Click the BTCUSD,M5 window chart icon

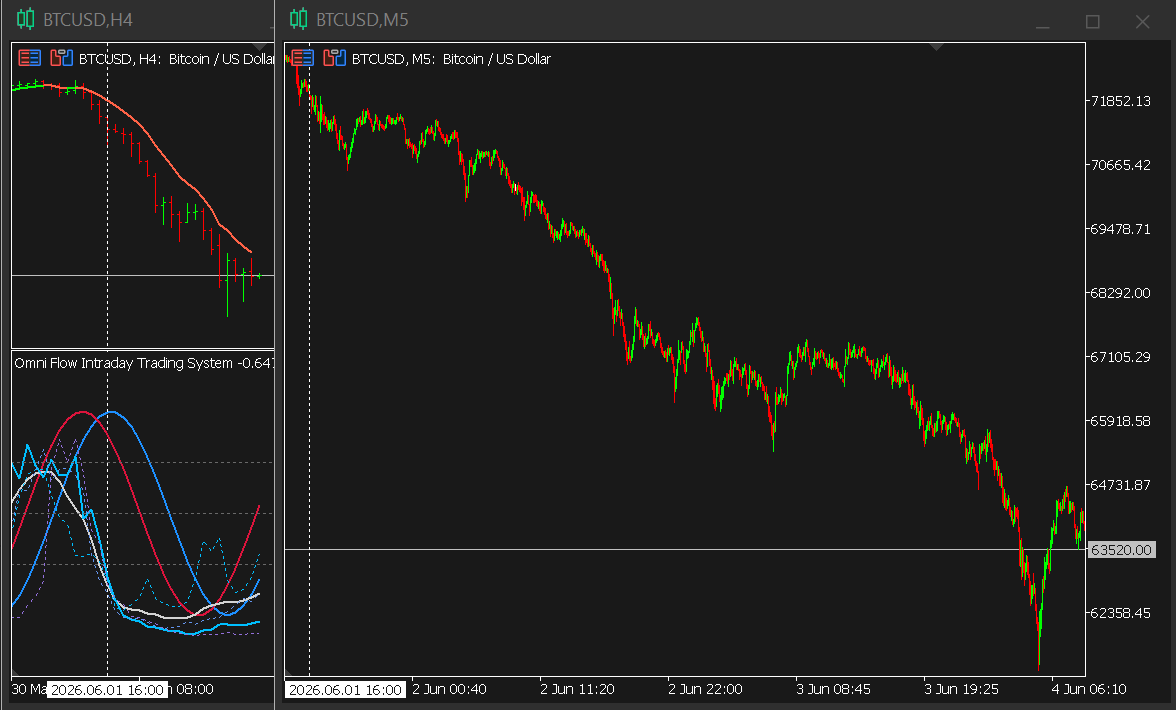[x=298, y=19]
